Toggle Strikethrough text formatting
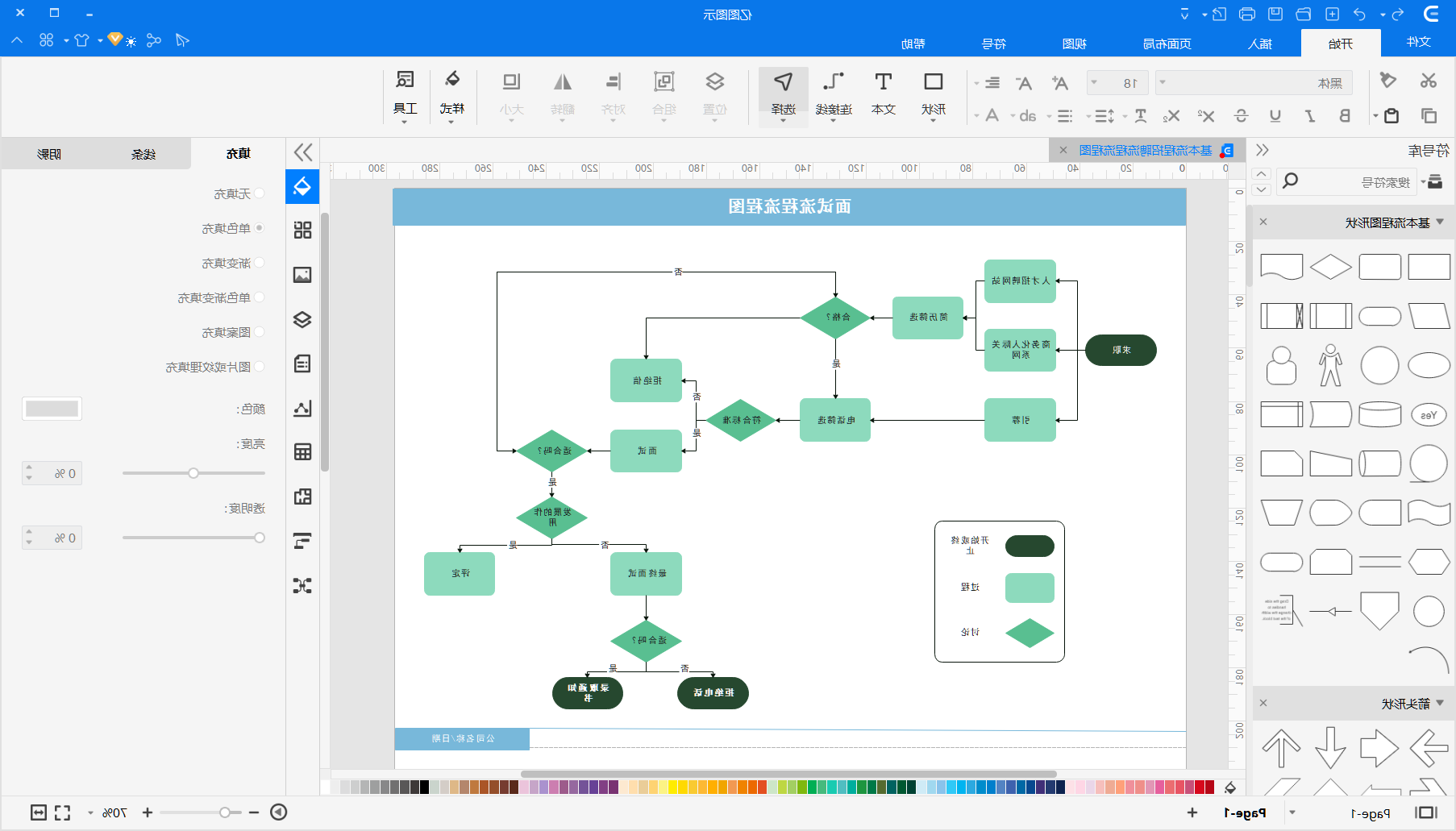1456x831 pixels. pos(1241,116)
